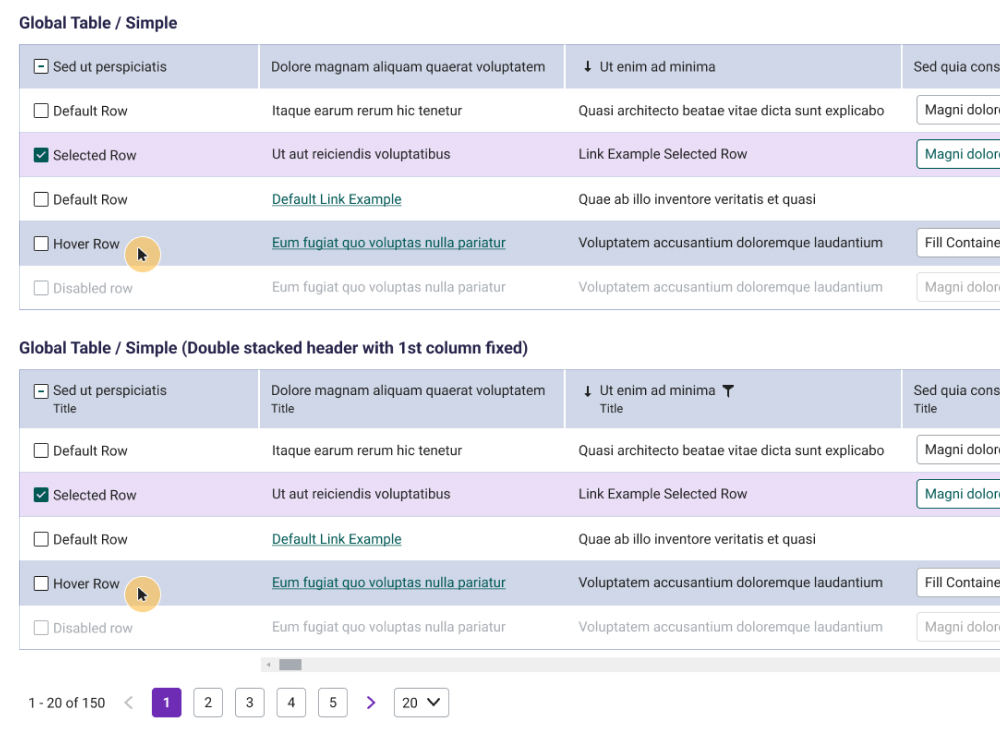Select page 1 in pagination

(x=166, y=703)
